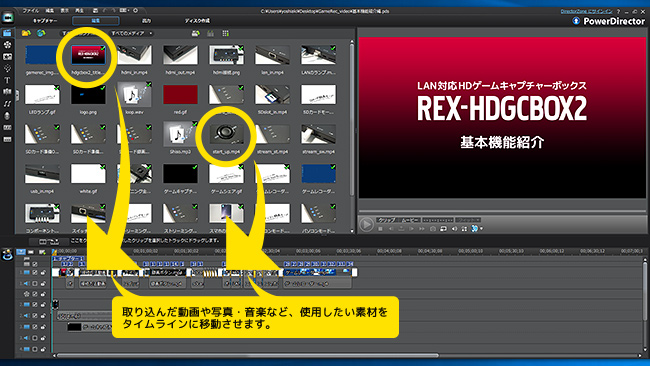Open the Chapter Room
The image size is (650, 366).
click(7, 128)
